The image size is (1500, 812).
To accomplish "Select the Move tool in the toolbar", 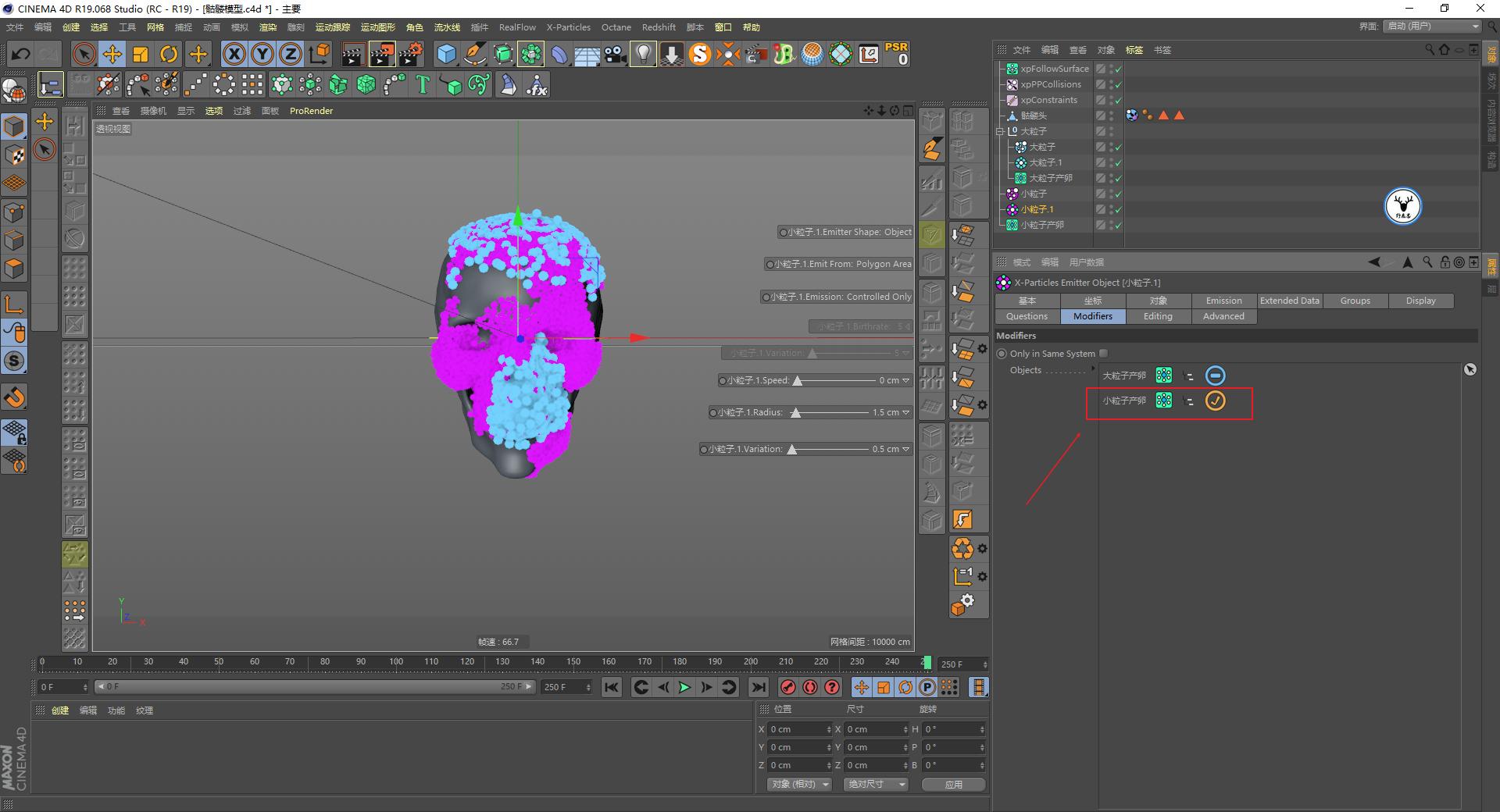I will pos(112,54).
